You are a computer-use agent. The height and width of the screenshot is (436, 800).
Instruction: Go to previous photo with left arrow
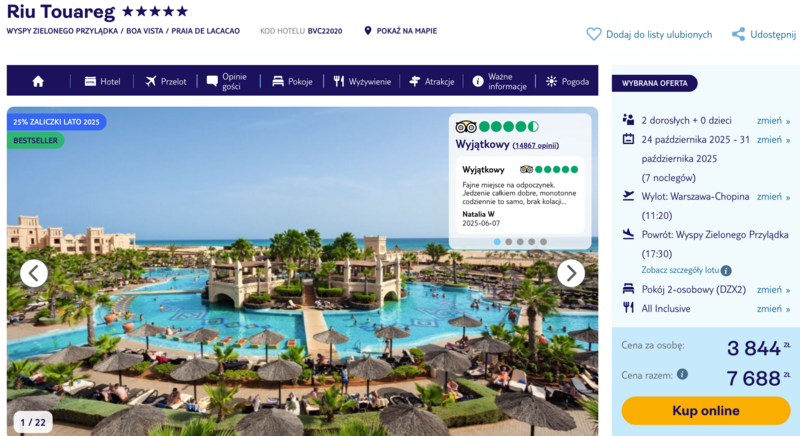(34, 273)
